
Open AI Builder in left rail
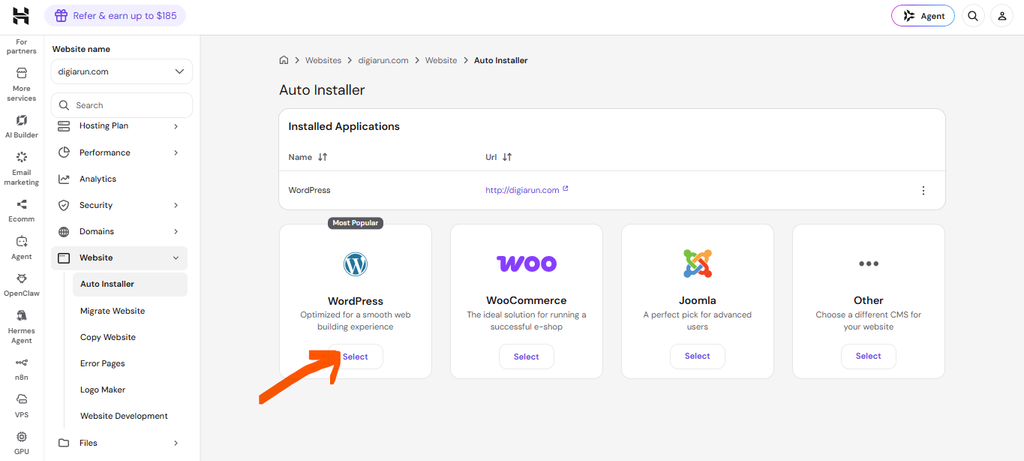[21, 127]
